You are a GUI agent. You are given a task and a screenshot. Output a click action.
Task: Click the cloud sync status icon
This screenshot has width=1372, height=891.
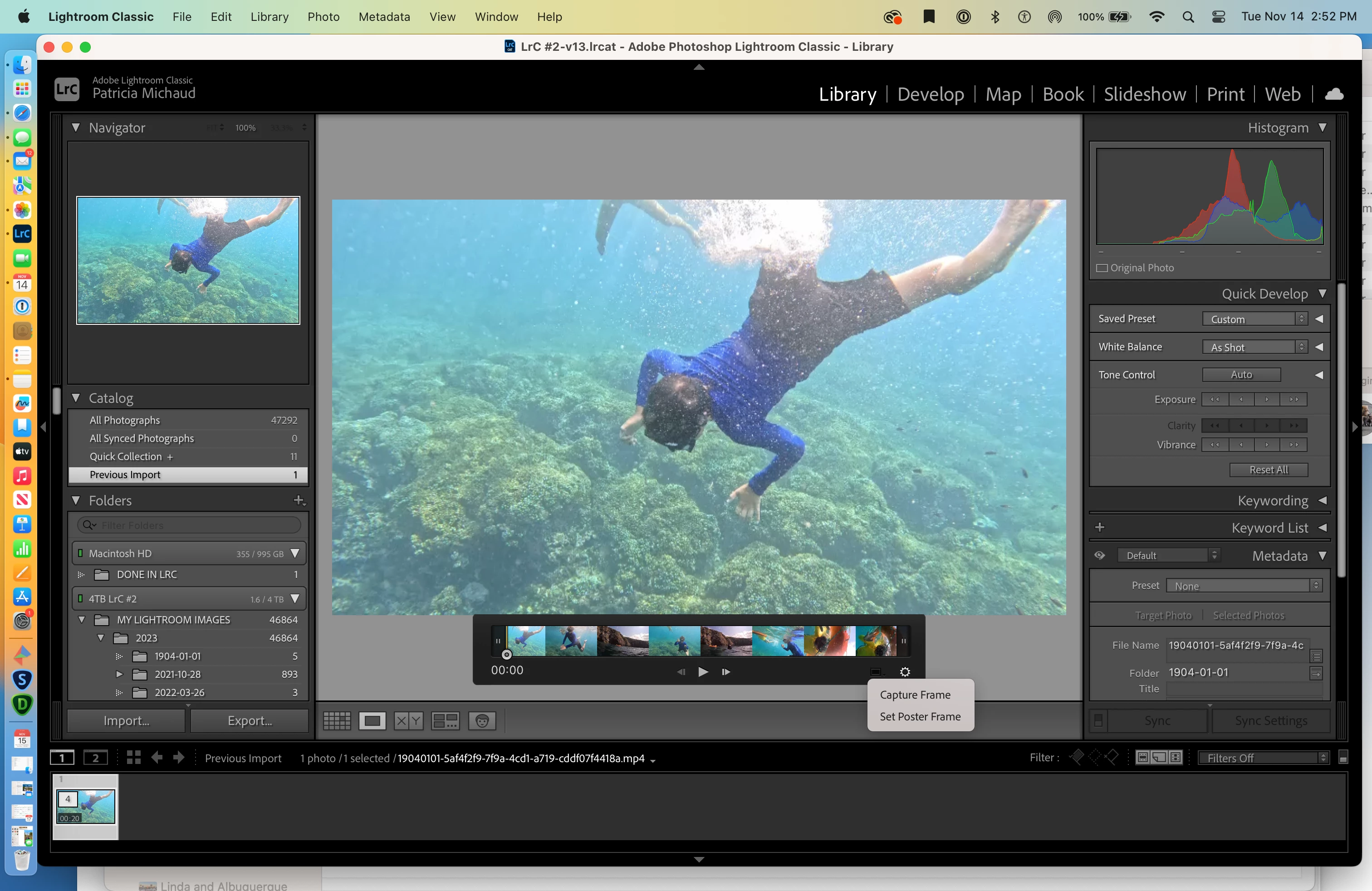pyautogui.click(x=1333, y=94)
